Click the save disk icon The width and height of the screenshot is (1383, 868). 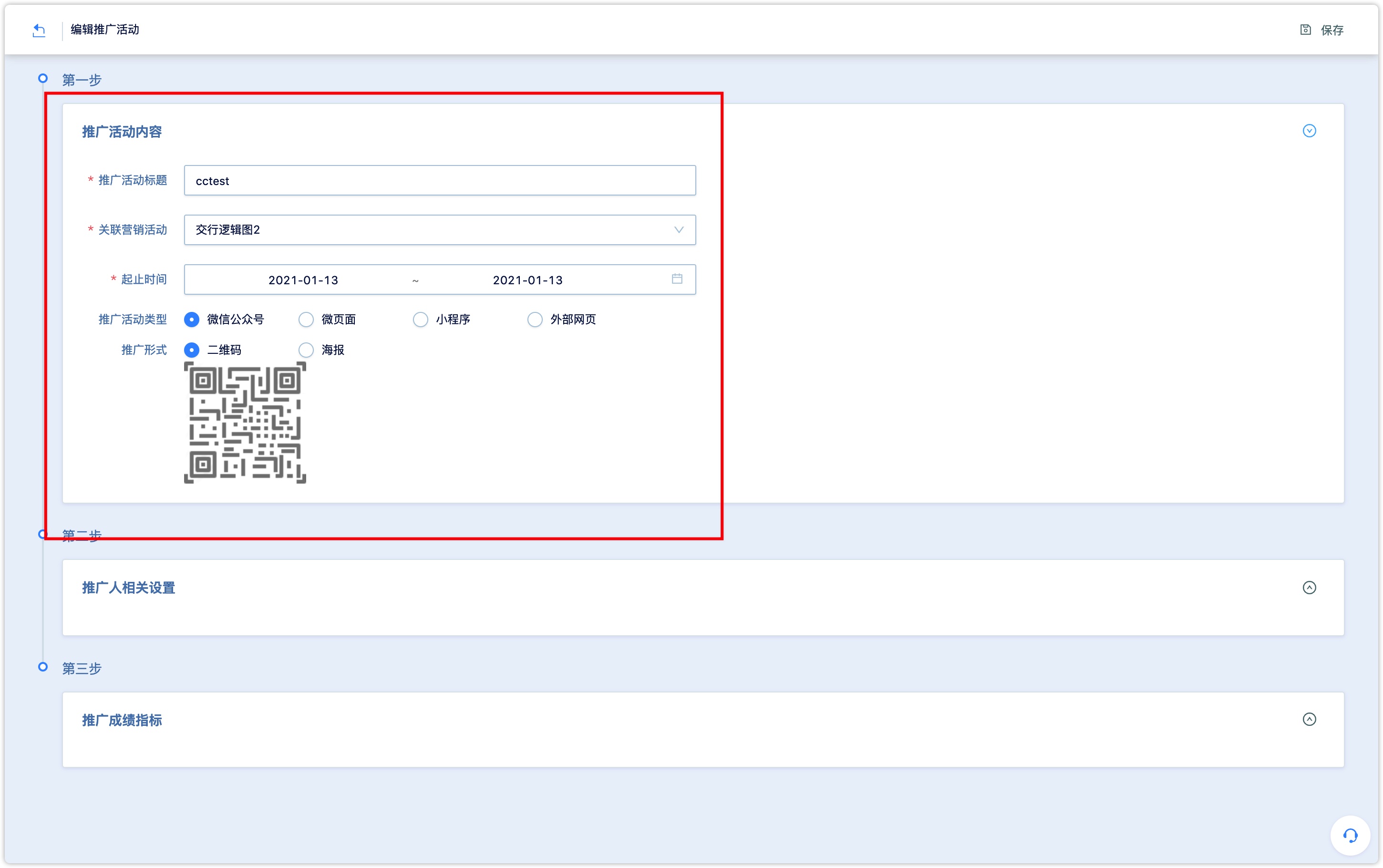(1306, 30)
